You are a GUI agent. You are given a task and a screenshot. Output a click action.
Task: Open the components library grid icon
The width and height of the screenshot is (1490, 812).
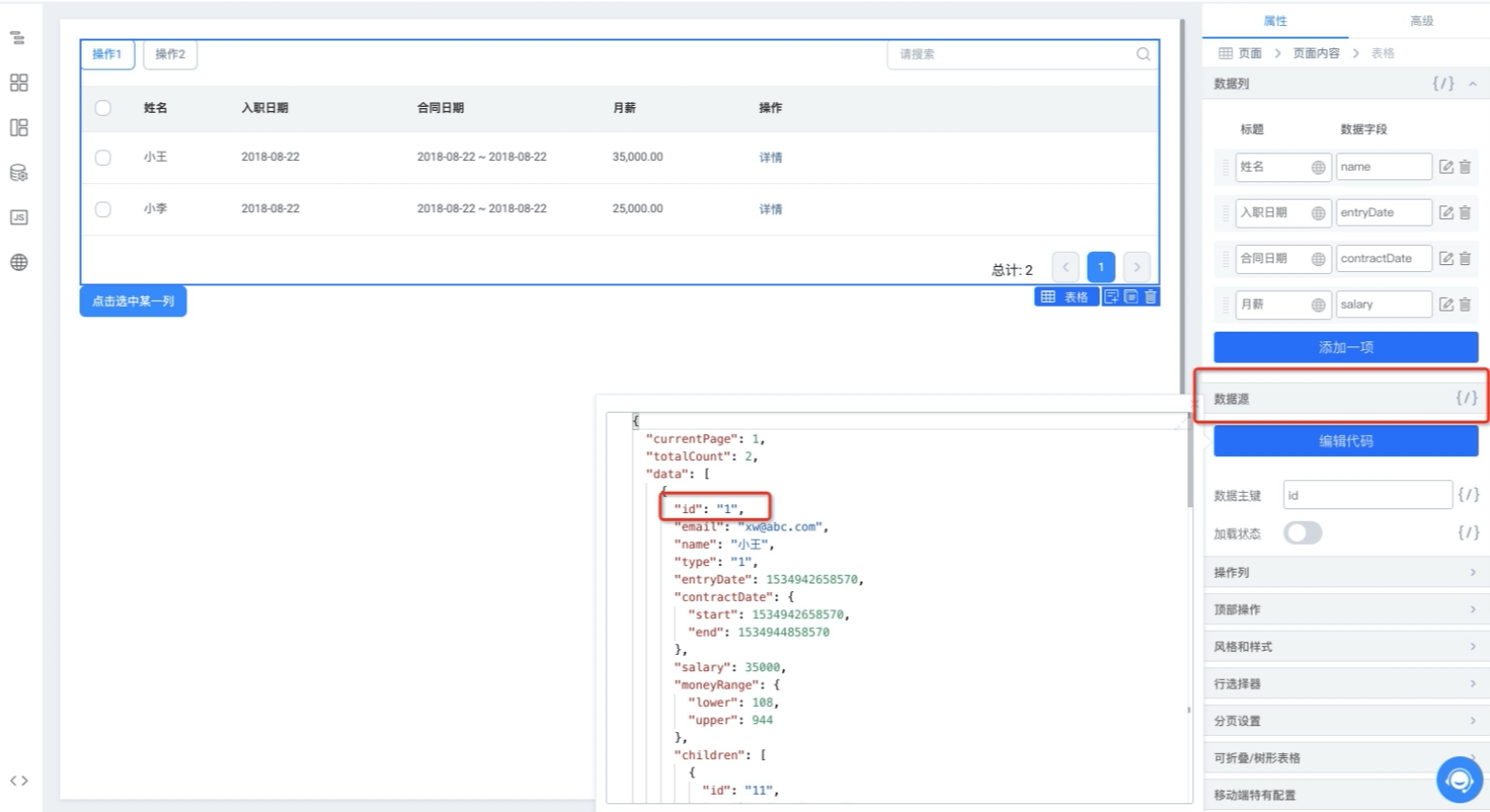tap(18, 83)
